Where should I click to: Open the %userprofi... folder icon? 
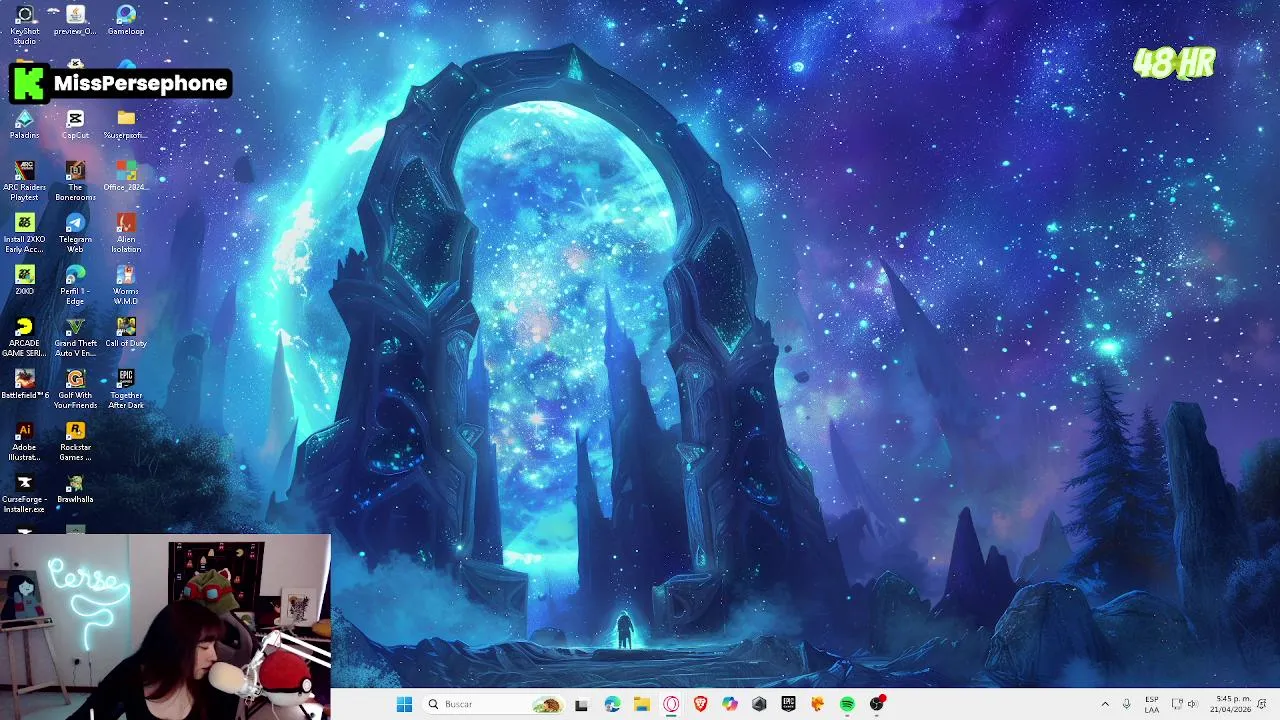[126, 124]
